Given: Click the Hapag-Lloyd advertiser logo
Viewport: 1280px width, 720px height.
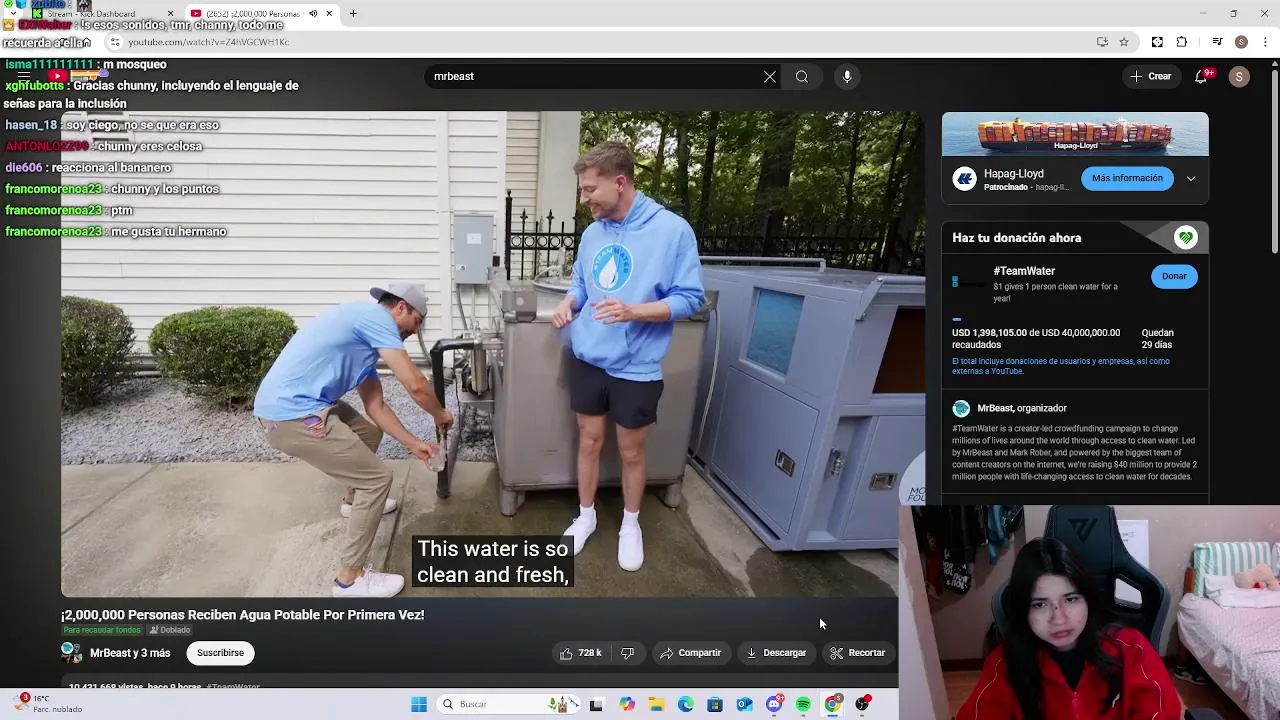Looking at the screenshot, I should point(964,179).
